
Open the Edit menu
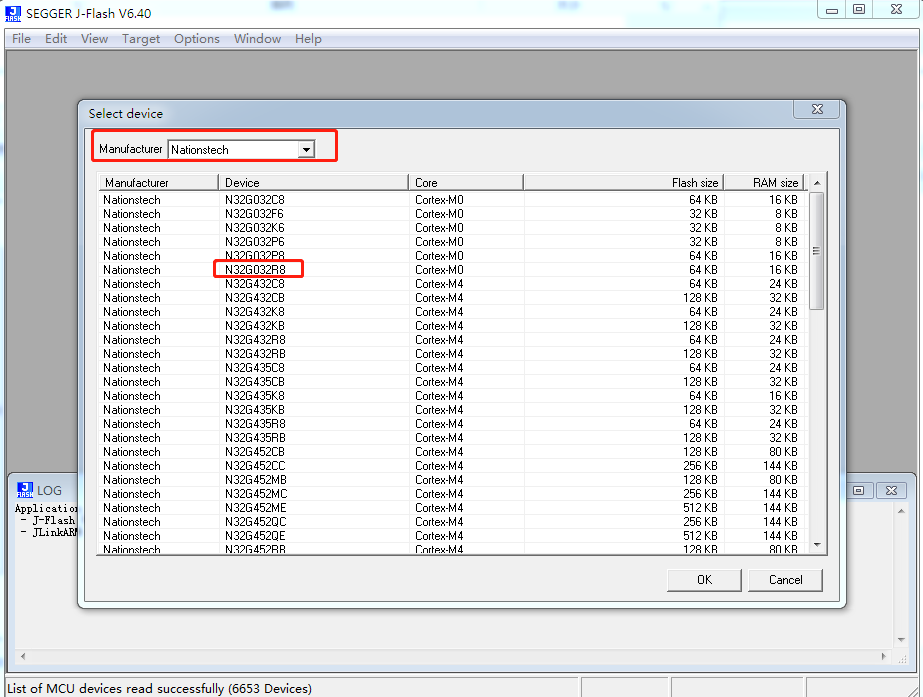[56, 39]
